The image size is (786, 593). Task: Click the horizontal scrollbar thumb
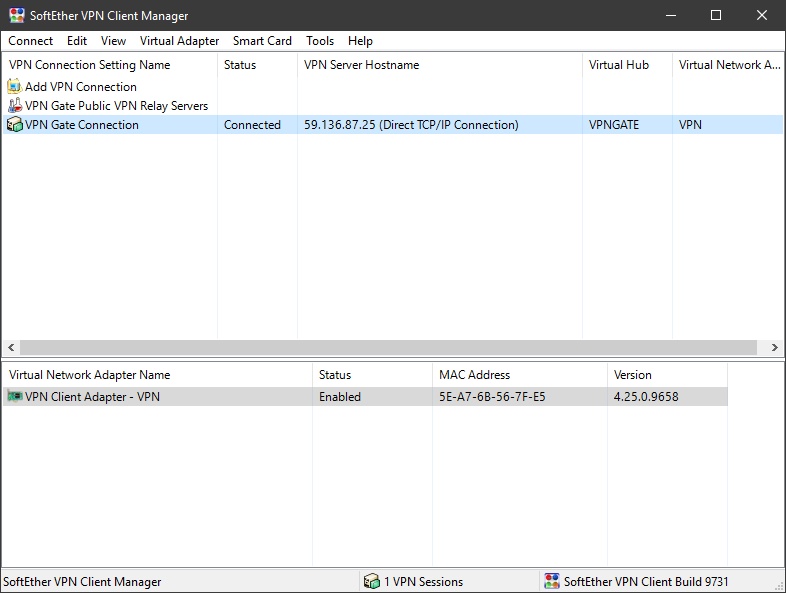tap(388, 347)
